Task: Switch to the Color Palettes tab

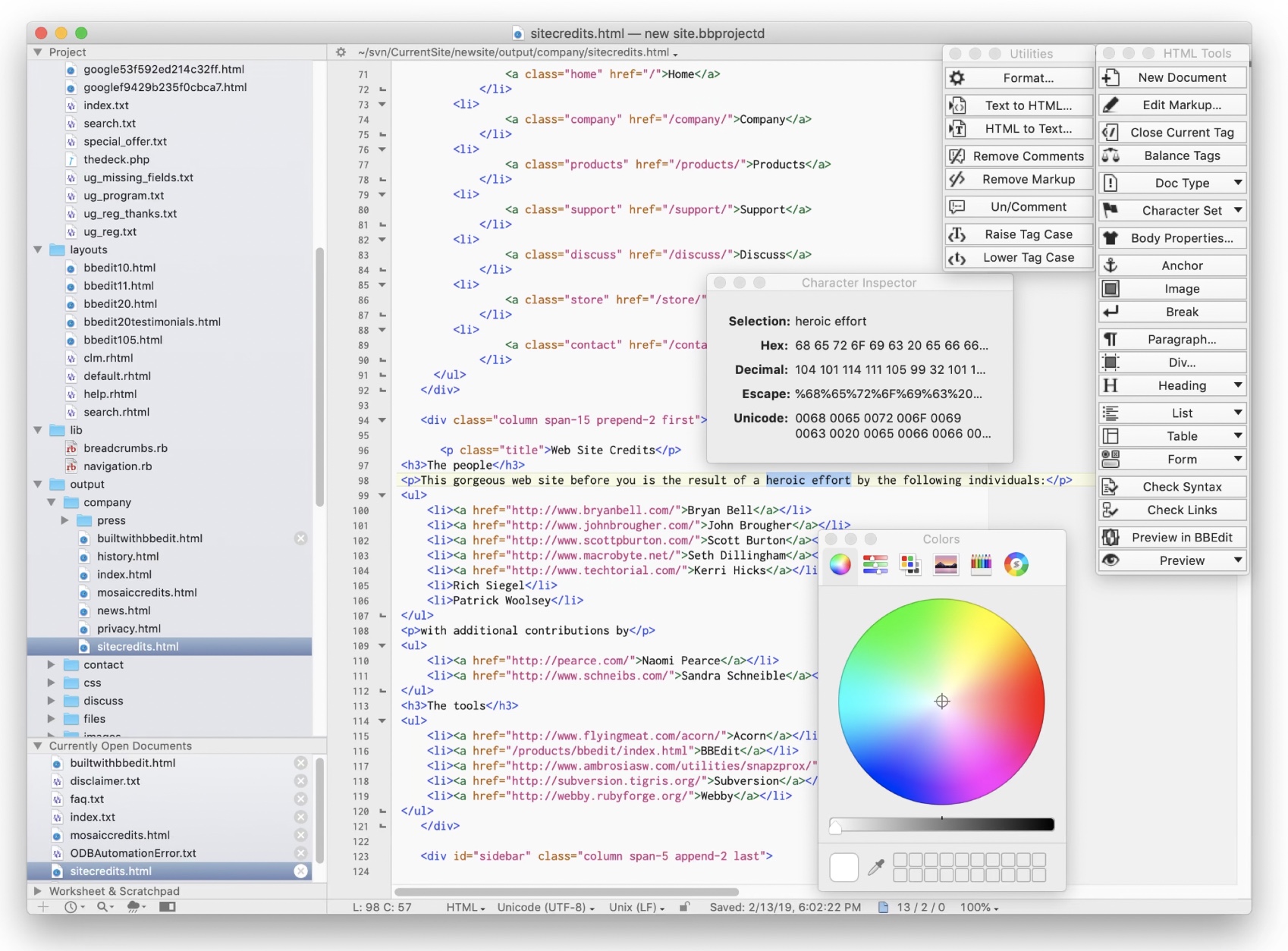Action: pyautogui.click(x=909, y=564)
